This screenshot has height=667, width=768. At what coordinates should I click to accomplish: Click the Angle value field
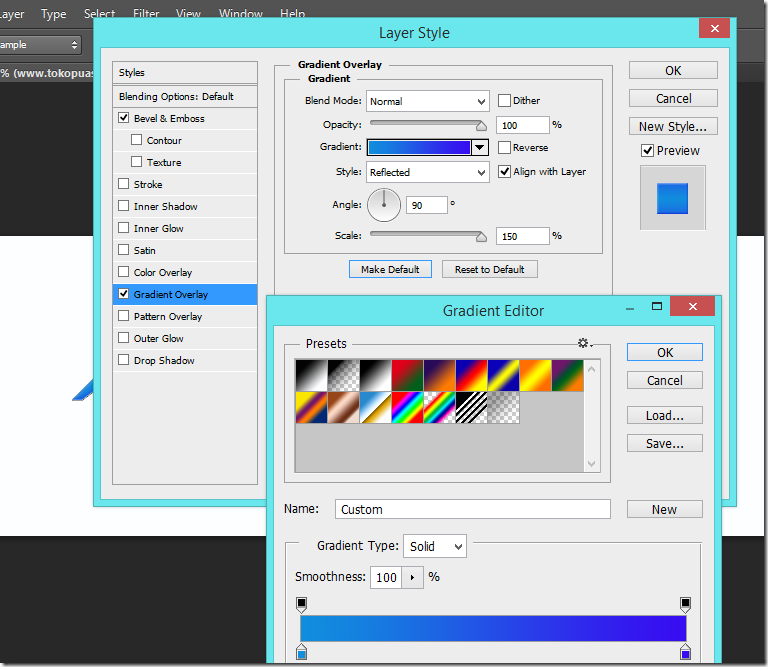427,205
